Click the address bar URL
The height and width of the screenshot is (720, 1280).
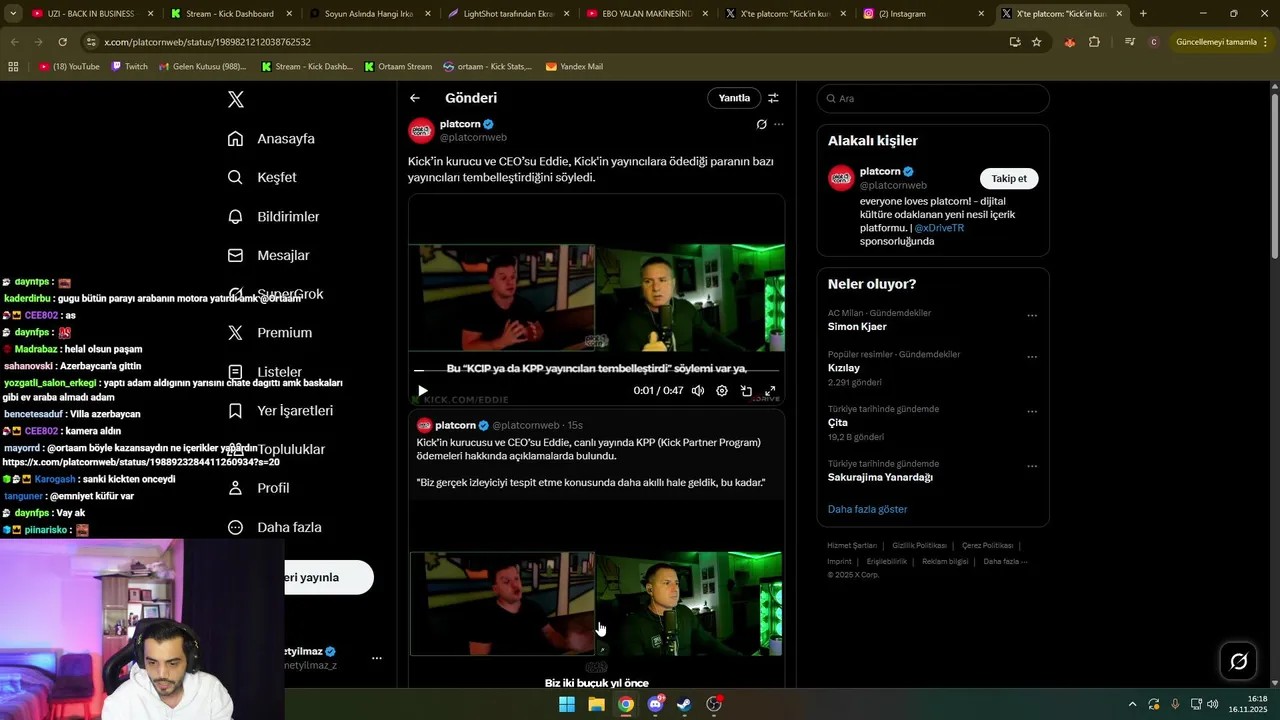[207, 42]
